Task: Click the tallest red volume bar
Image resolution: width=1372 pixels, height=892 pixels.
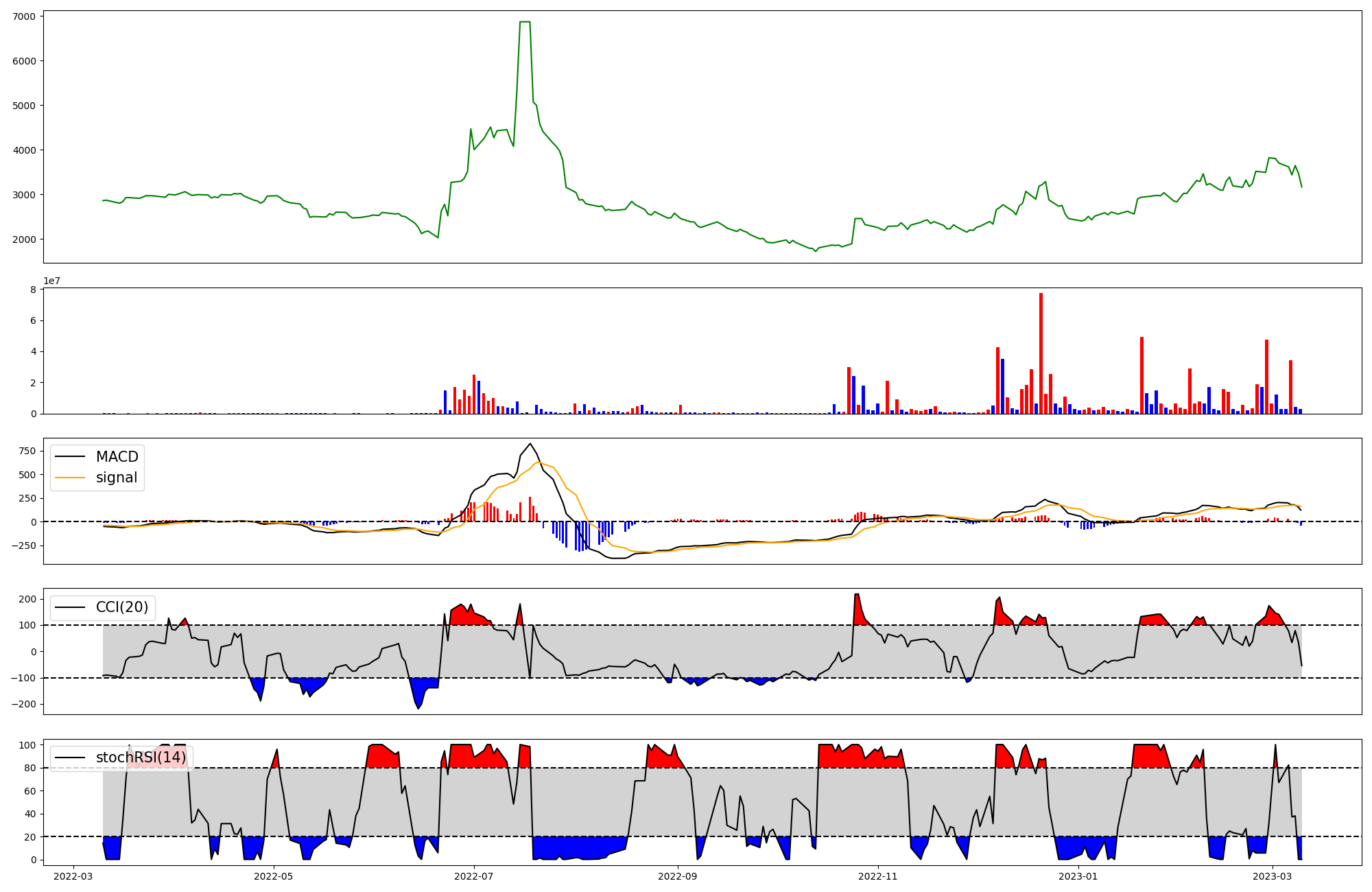Action: [1041, 353]
